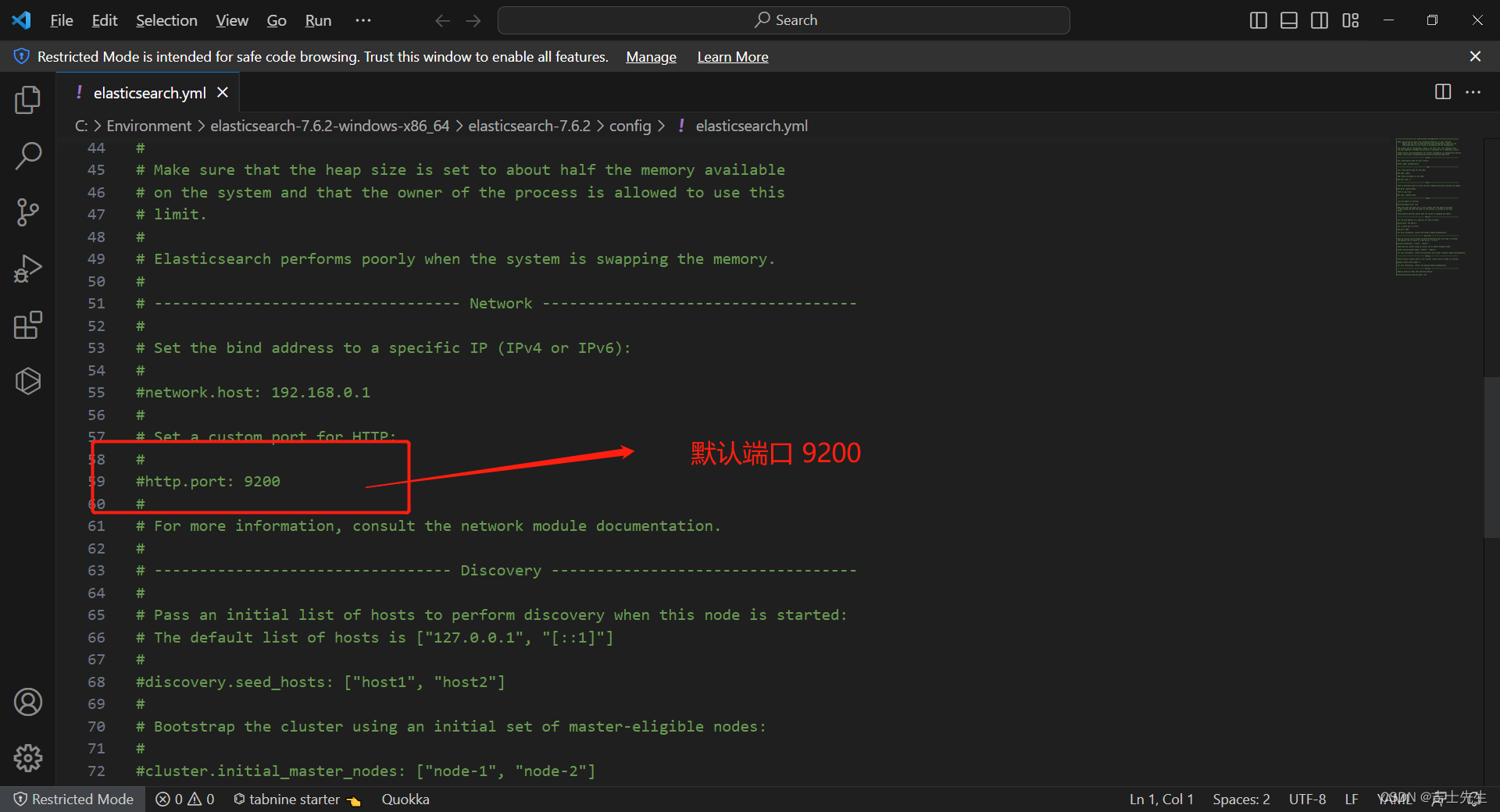Viewport: 1500px width, 812px height.
Task: Click the #cluster.initial_master_nodes line
Action: [x=366, y=771]
